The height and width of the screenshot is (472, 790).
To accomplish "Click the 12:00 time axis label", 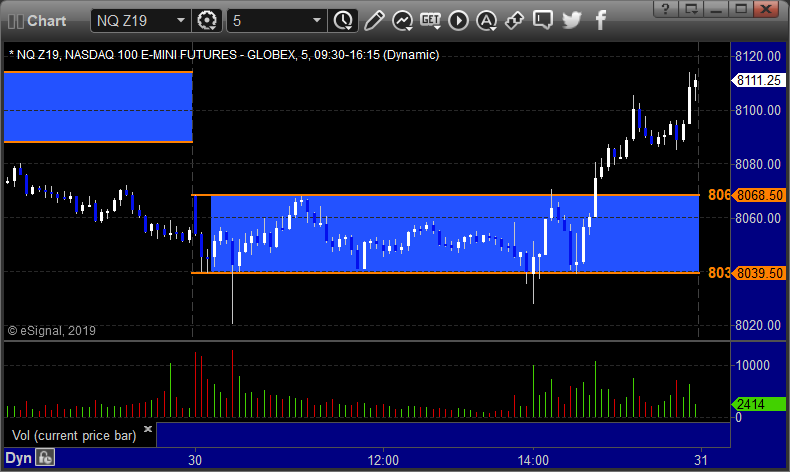I will pyautogui.click(x=383, y=460).
